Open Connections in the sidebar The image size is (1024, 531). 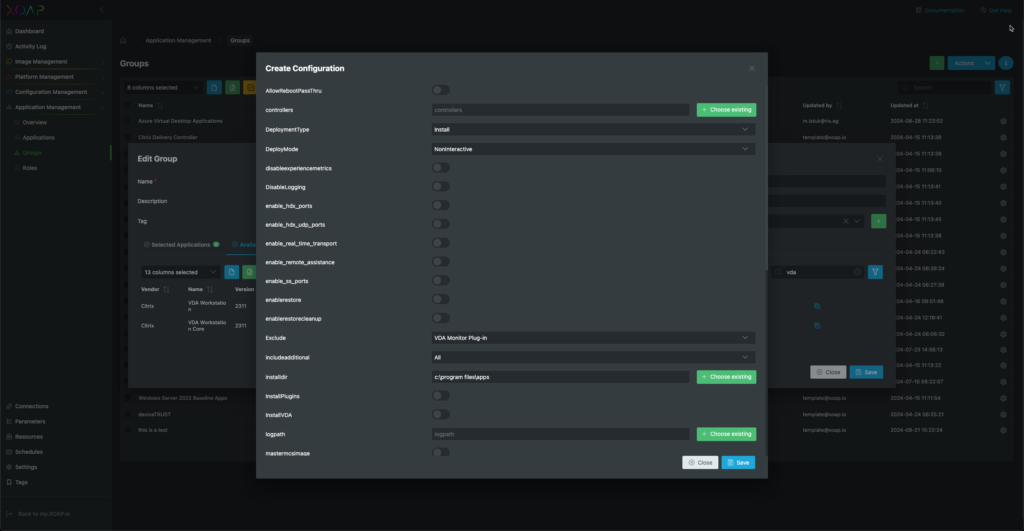31,406
